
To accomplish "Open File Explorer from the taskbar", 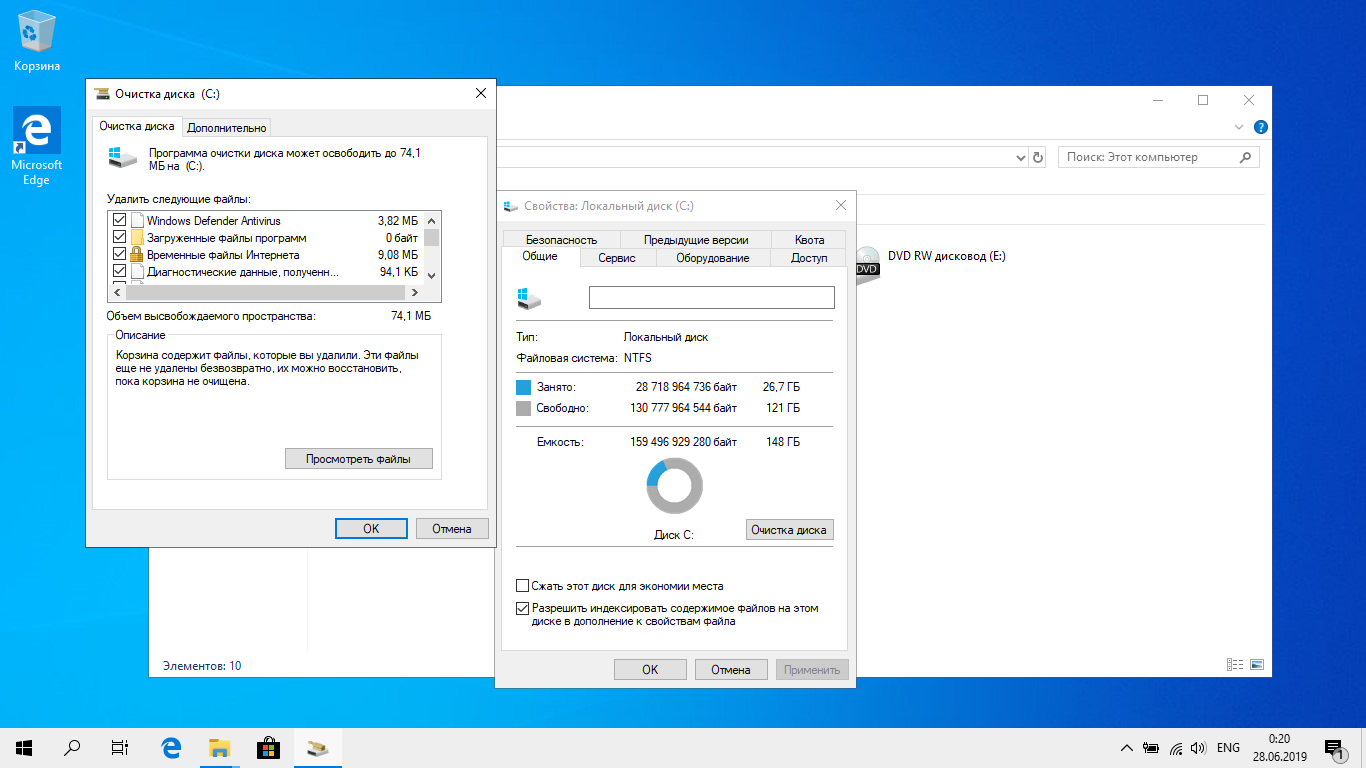I will click(x=219, y=747).
